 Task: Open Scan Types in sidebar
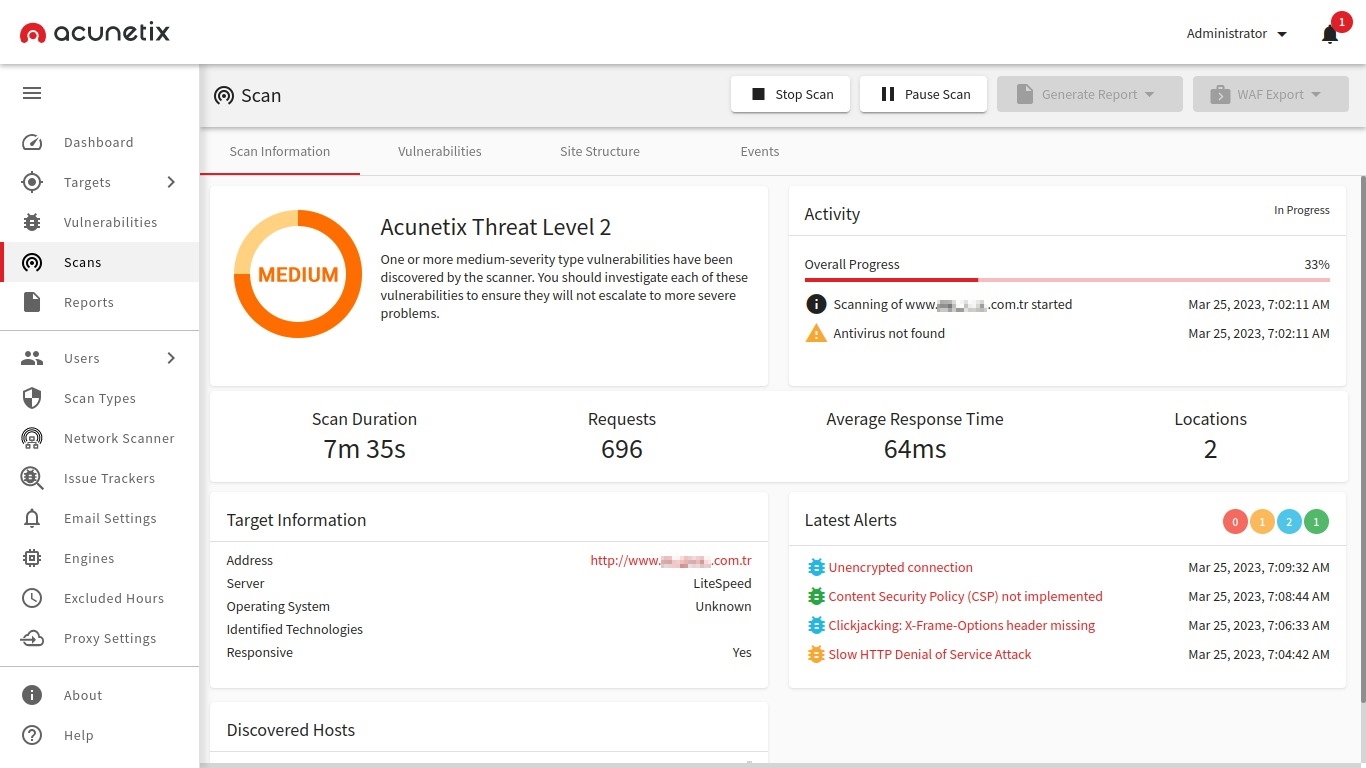pyautogui.click(x=99, y=398)
